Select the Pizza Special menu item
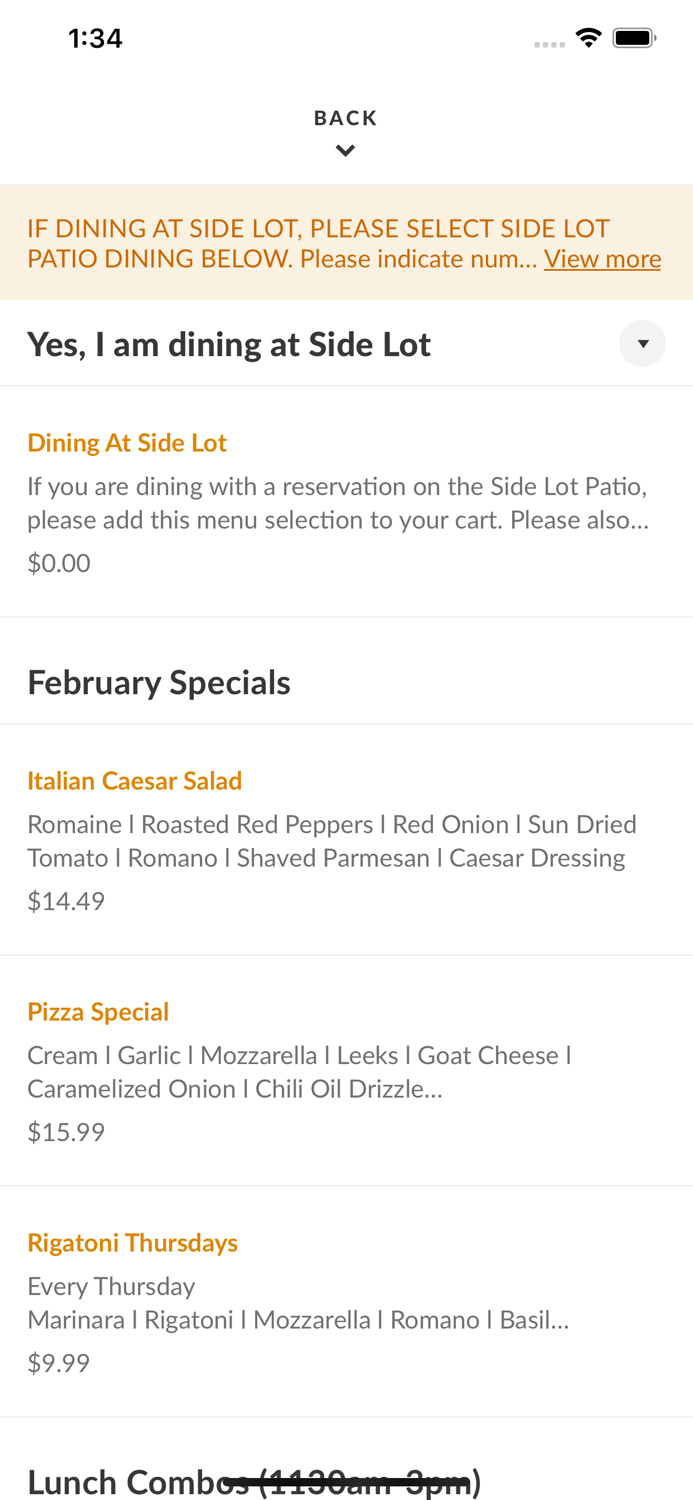 [98, 1011]
